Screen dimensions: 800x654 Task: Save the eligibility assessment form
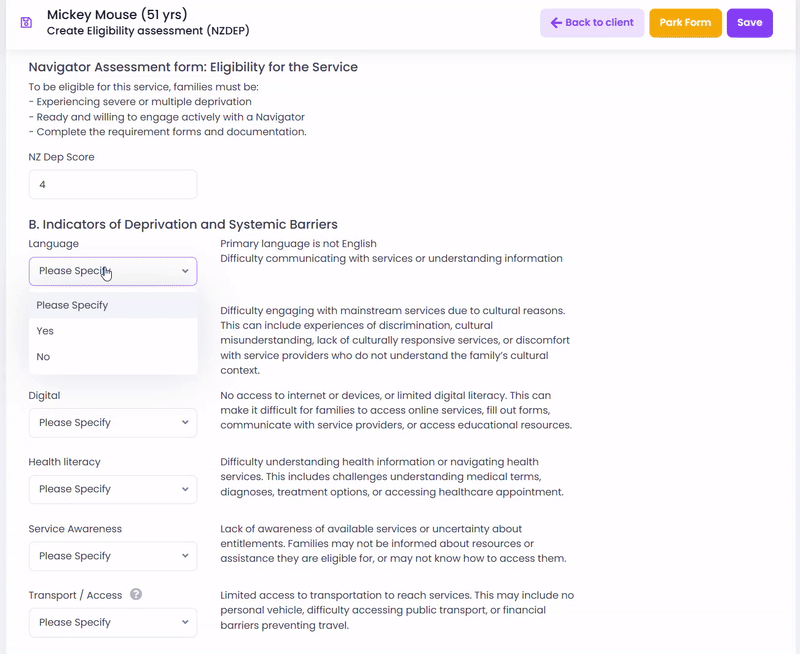[x=749, y=23]
